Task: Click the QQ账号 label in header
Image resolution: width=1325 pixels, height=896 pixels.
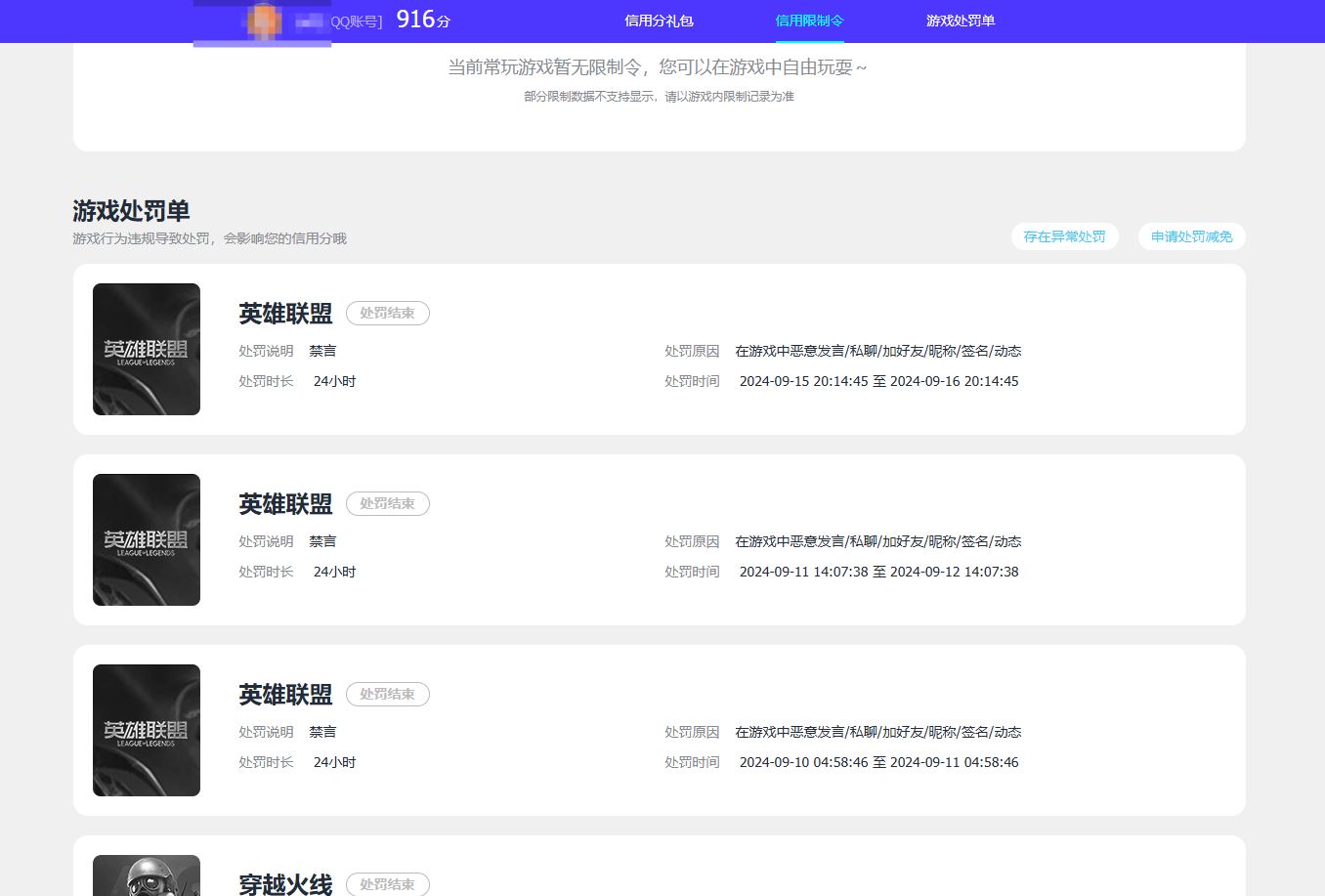Action: point(356,21)
